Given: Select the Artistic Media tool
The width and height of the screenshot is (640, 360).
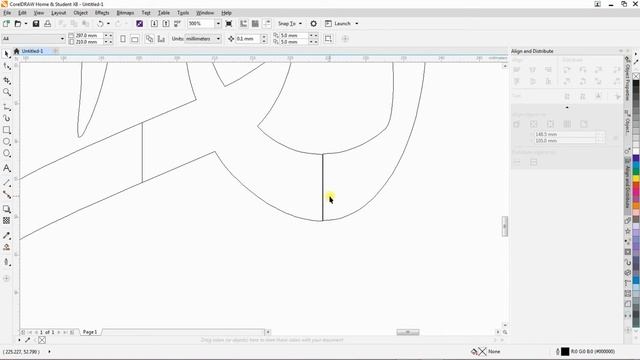Looking at the screenshot, I should 7,118.
